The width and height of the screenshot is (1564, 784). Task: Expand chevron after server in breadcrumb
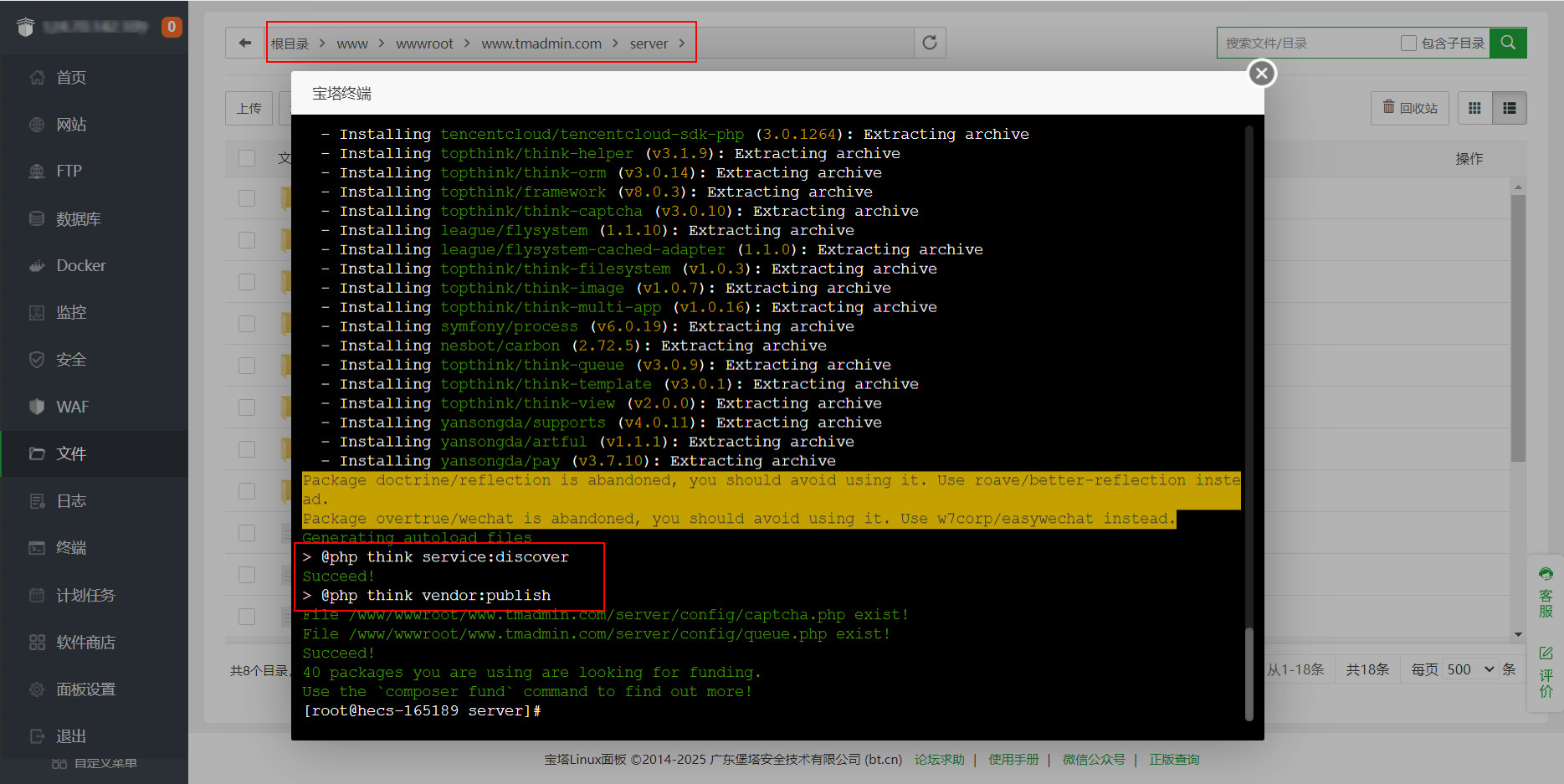pos(682,43)
